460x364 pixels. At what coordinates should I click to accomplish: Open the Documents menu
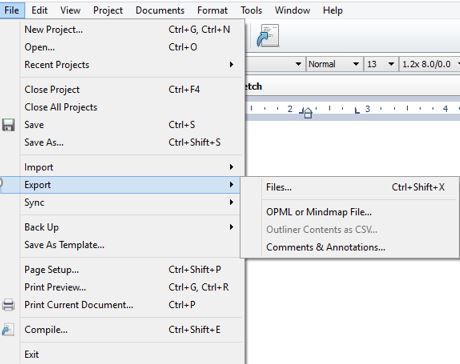pyautogui.click(x=160, y=10)
